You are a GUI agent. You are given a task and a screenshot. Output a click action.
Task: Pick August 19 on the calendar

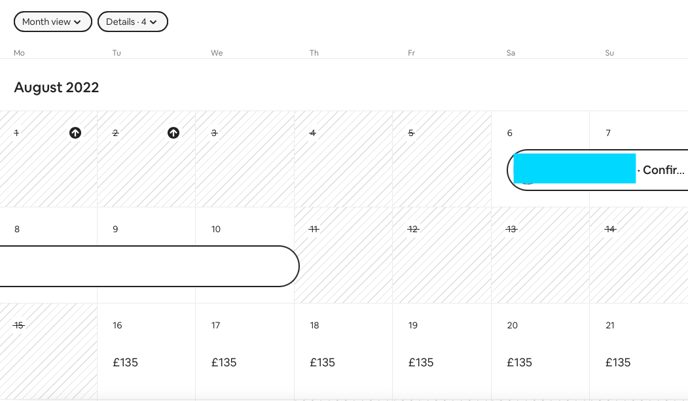coord(442,351)
